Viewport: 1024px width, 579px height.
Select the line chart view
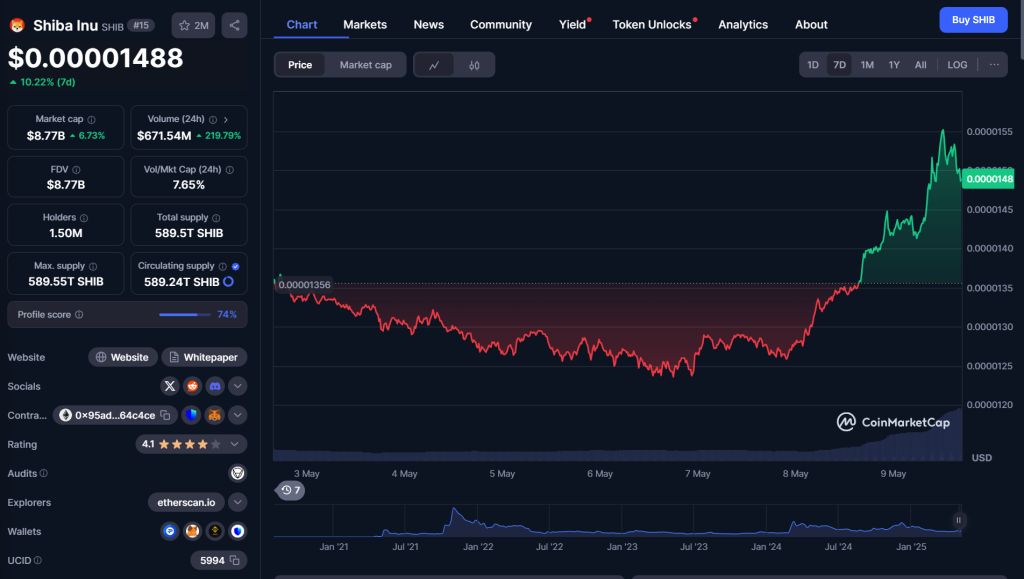coord(434,65)
